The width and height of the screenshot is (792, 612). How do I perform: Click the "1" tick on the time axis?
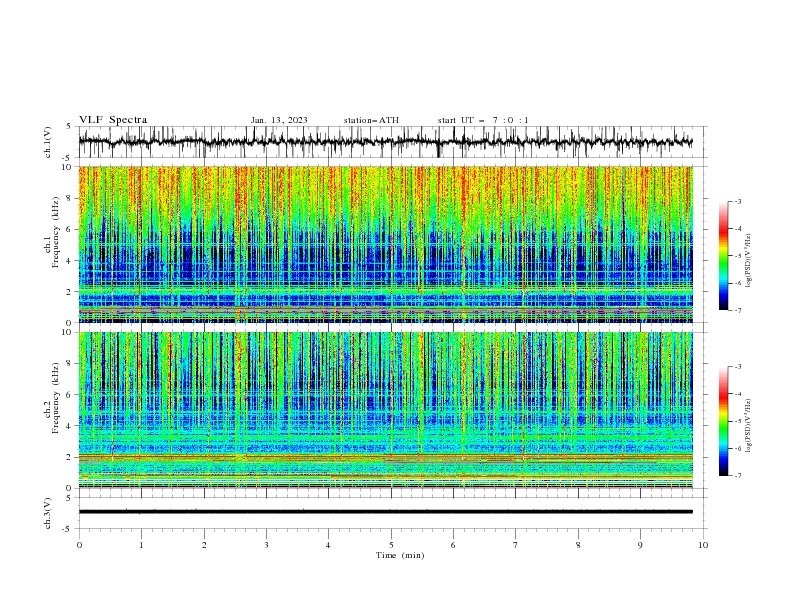coord(141,545)
